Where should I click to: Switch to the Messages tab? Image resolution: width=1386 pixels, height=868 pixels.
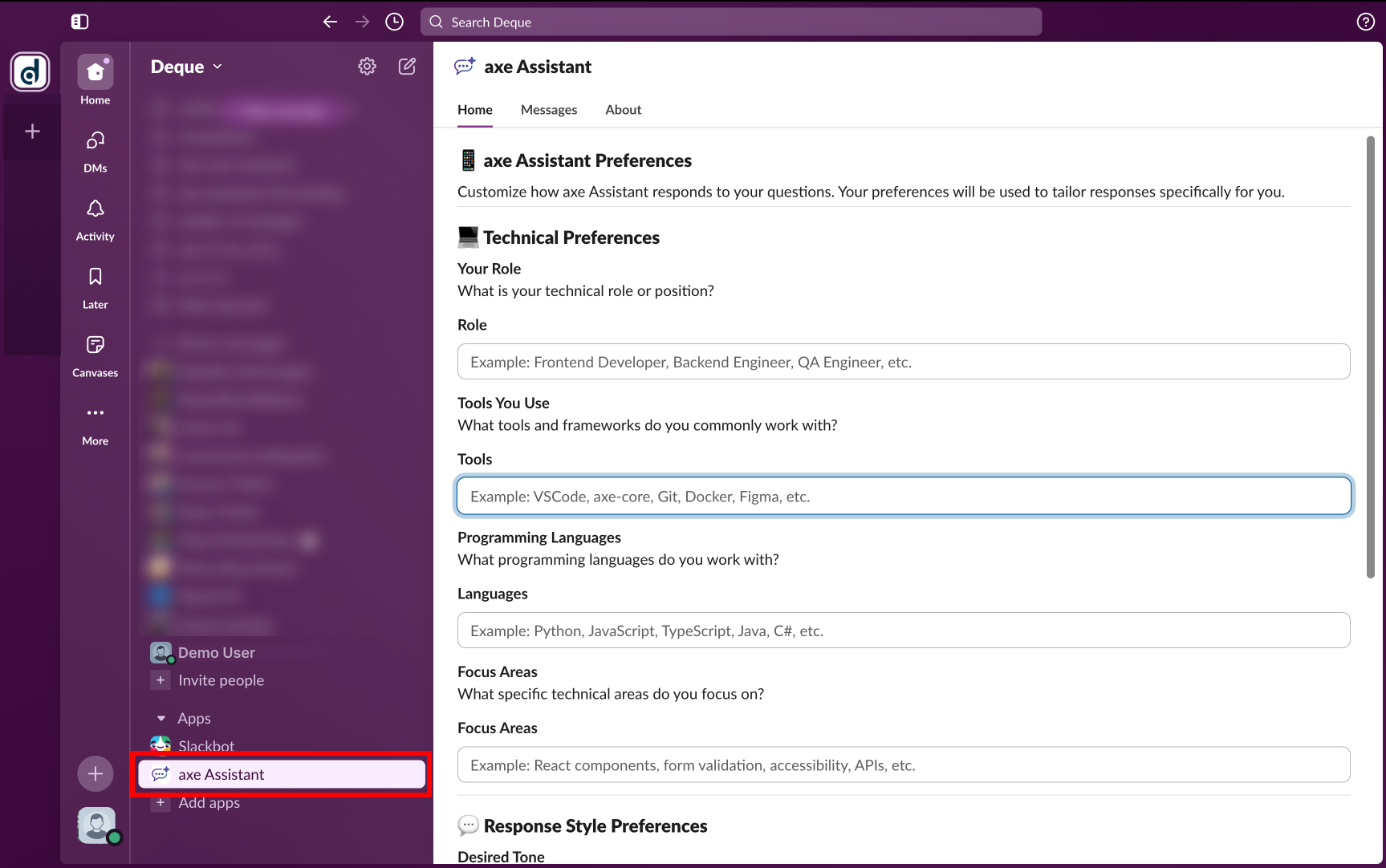point(548,110)
